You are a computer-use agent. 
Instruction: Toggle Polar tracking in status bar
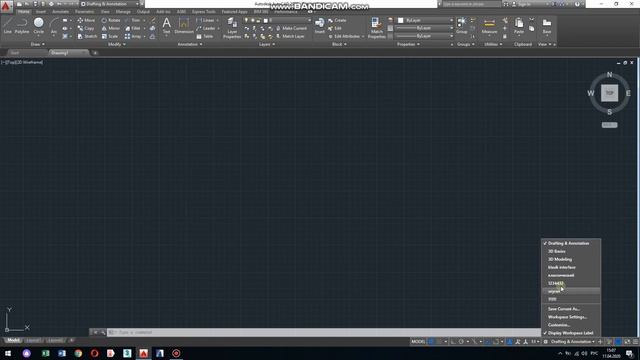pos(461,342)
